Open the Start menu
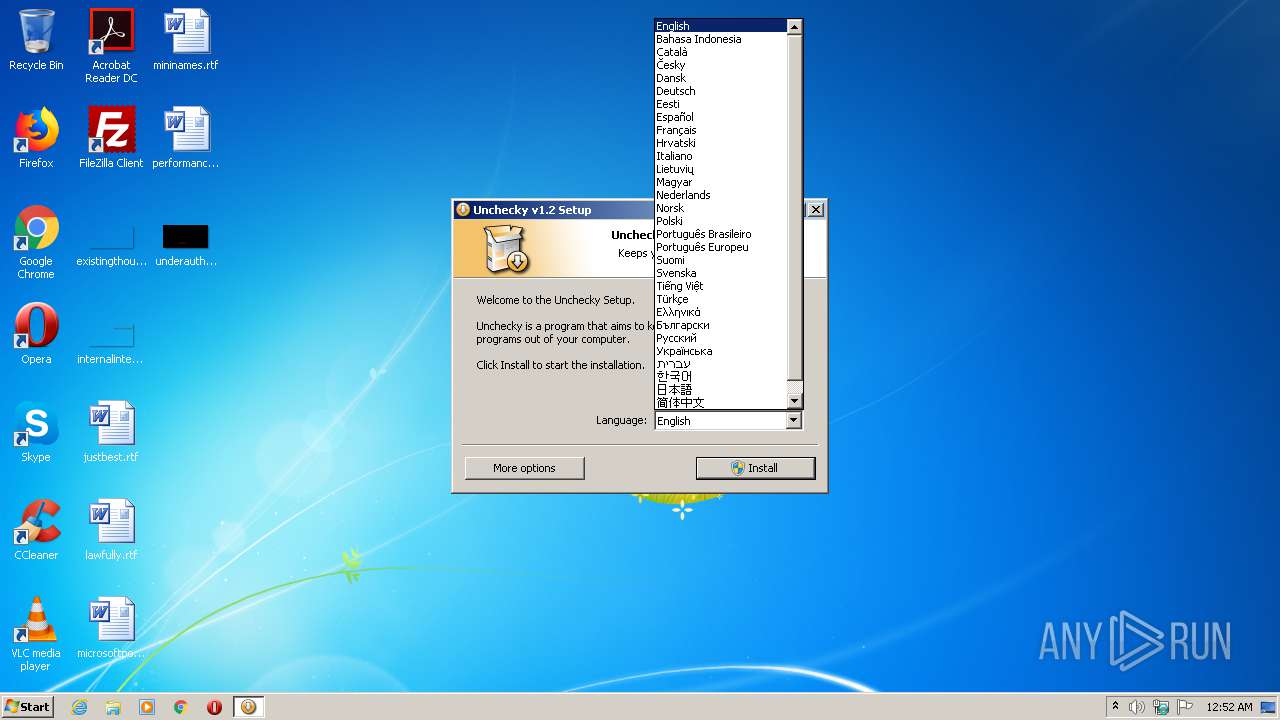Image resolution: width=1280 pixels, height=720 pixels. 27,707
